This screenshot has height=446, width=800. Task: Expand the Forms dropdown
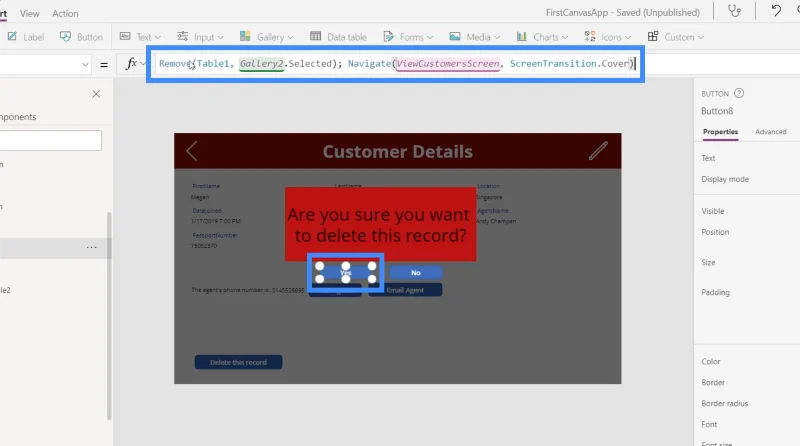tap(408, 37)
